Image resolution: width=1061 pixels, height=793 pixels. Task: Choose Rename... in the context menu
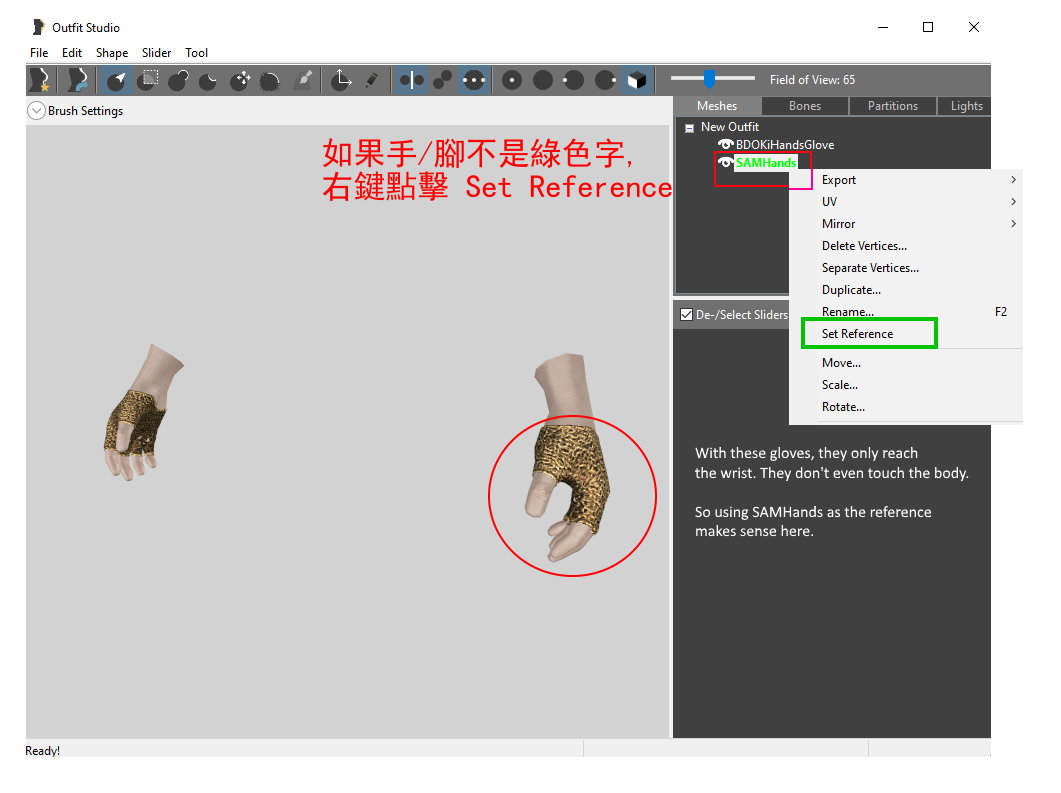pyautogui.click(x=906, y=312)
